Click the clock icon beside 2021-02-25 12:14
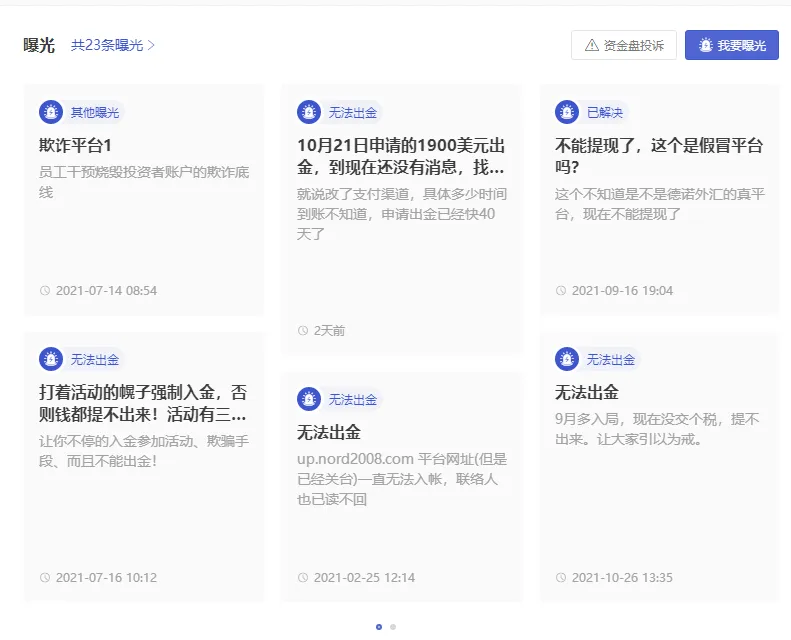Image resolution: width=791 pixels, height=640 pixels. [303, 577]
